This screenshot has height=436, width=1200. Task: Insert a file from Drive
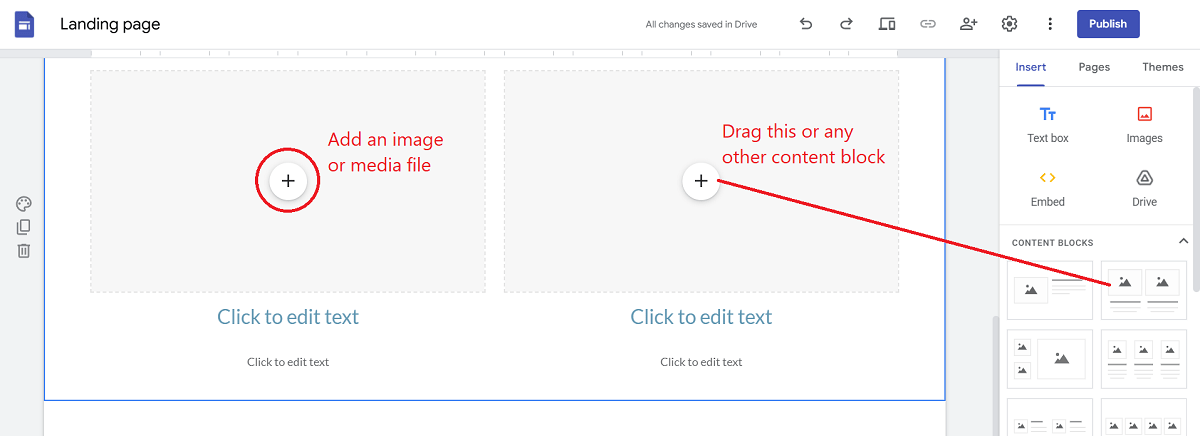(x=1145, y=187)
